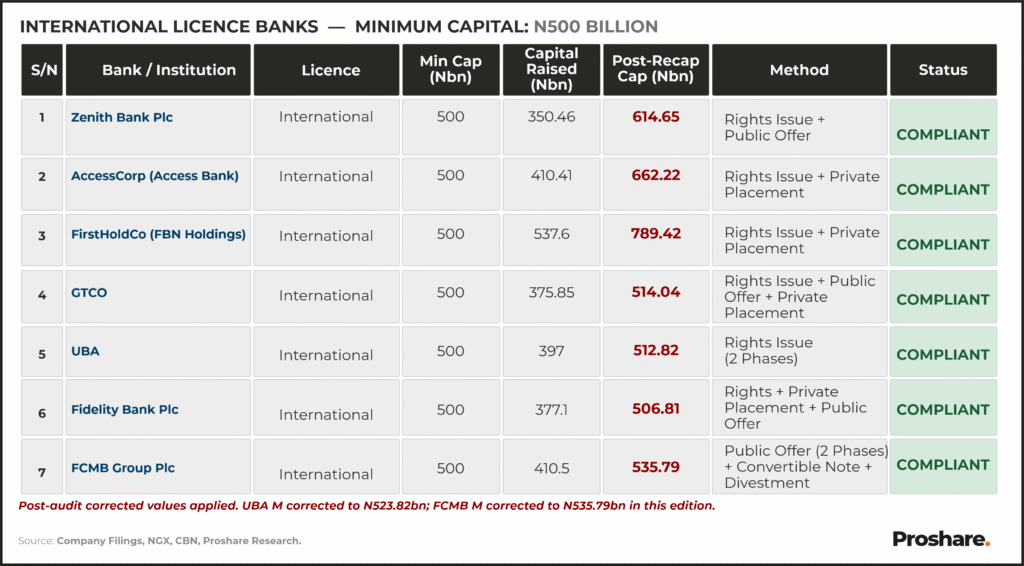1024x566 pixels.
Task: Select the Zenith Bank Plc name
Action: pyautogui.click(x=122, y=117)
